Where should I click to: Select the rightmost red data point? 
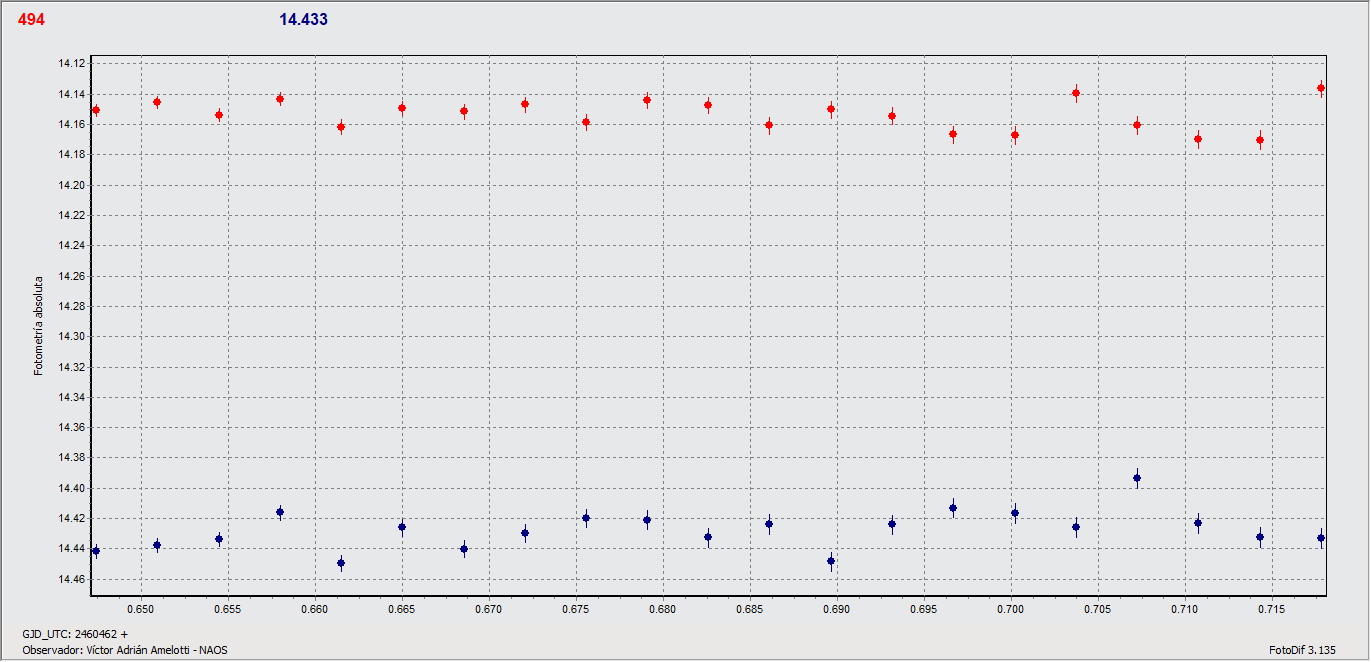pyautogui.click(x=1321, y=88)
